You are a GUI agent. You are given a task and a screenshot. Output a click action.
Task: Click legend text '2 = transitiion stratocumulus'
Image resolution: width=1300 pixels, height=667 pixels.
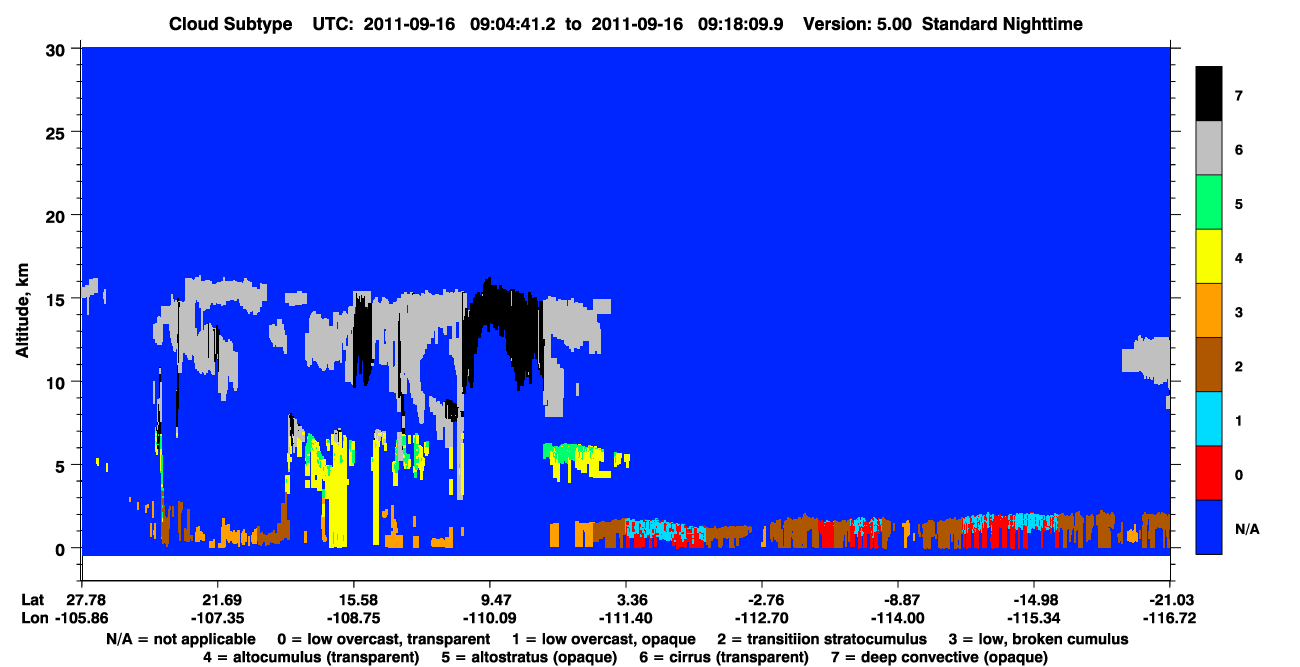pos(822,639)
